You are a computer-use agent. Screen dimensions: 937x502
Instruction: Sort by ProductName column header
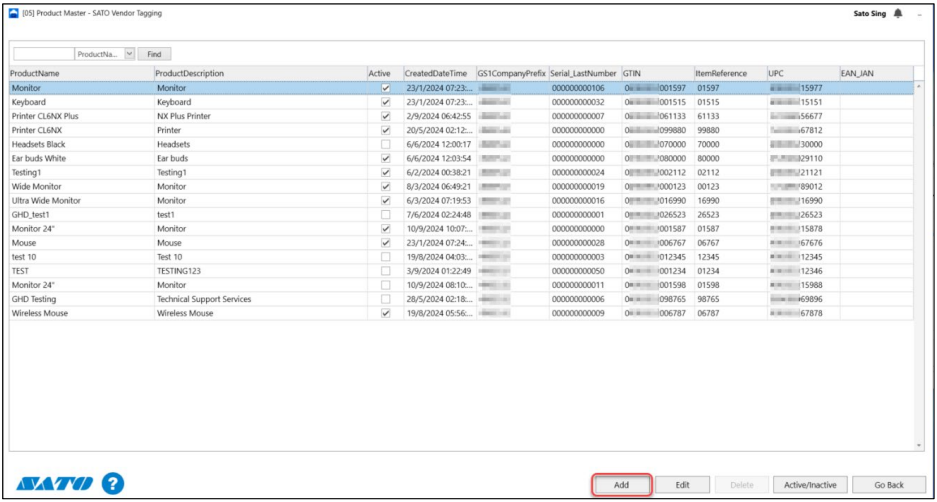point(80,73)
